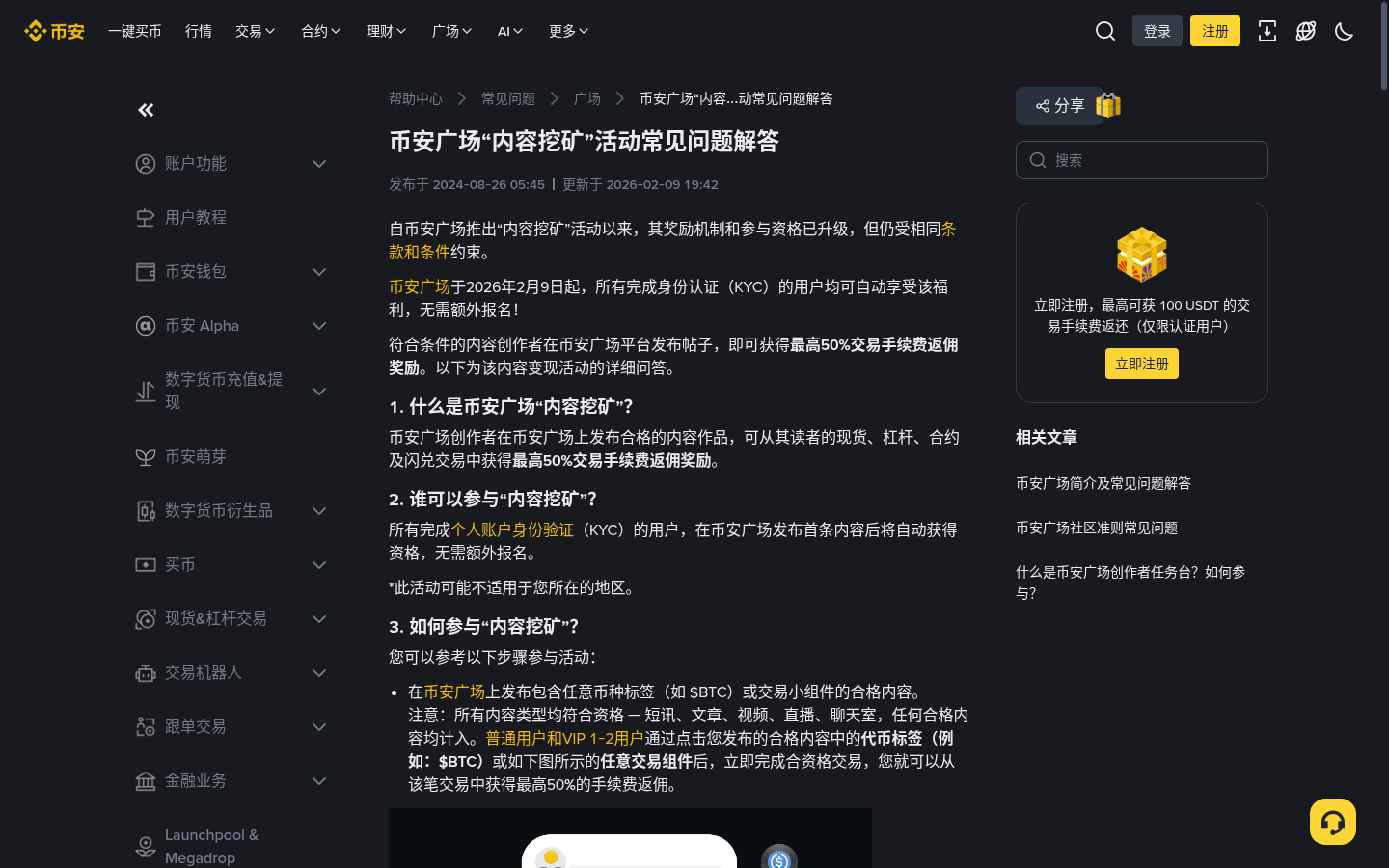Open the 普通用户和VIP 1-2用户 link
Image resolution: width=1389 pixels, height=868 pixels.
click(564, 738)
